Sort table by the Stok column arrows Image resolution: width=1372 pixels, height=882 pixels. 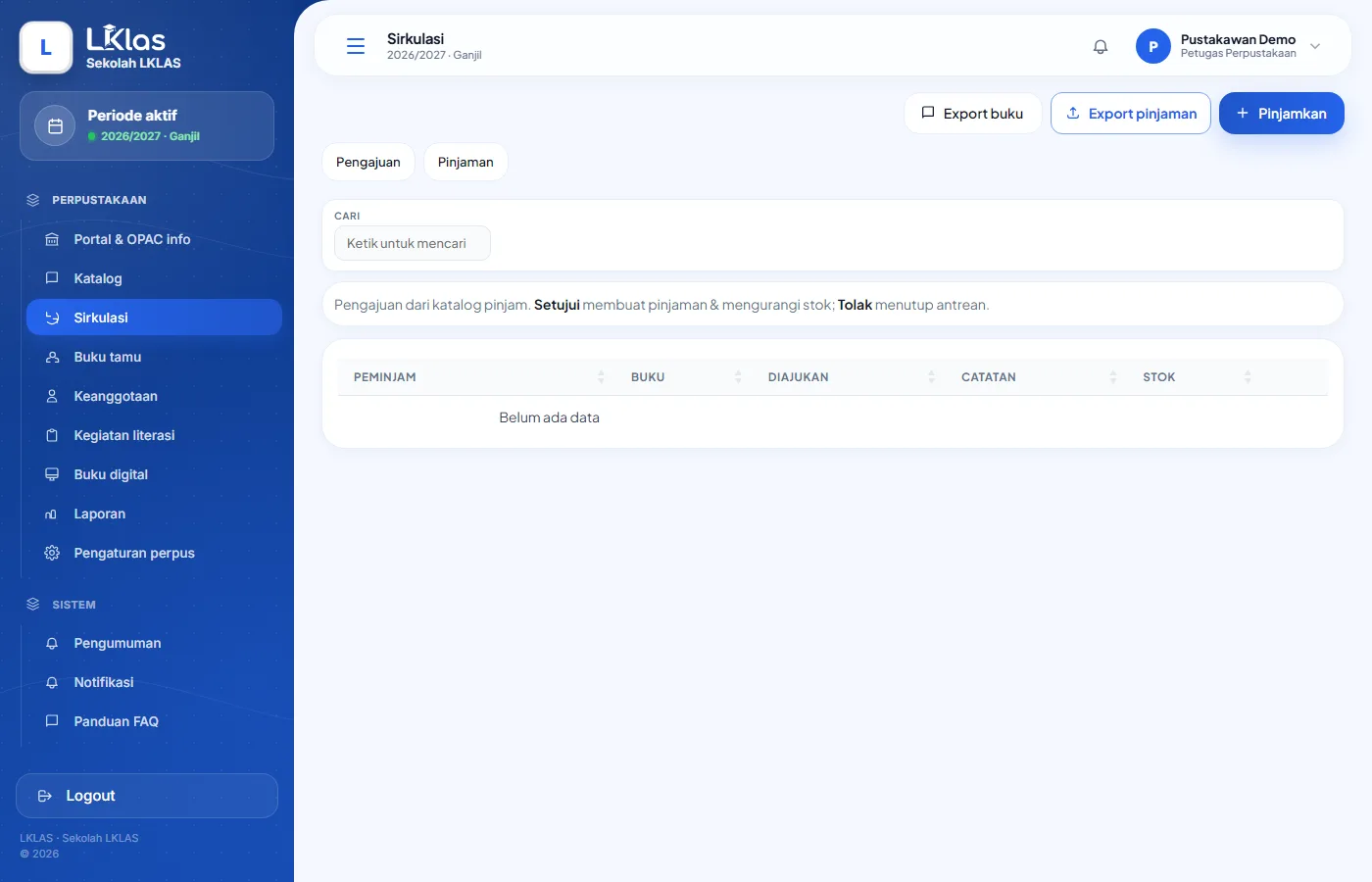point(1248,377)
